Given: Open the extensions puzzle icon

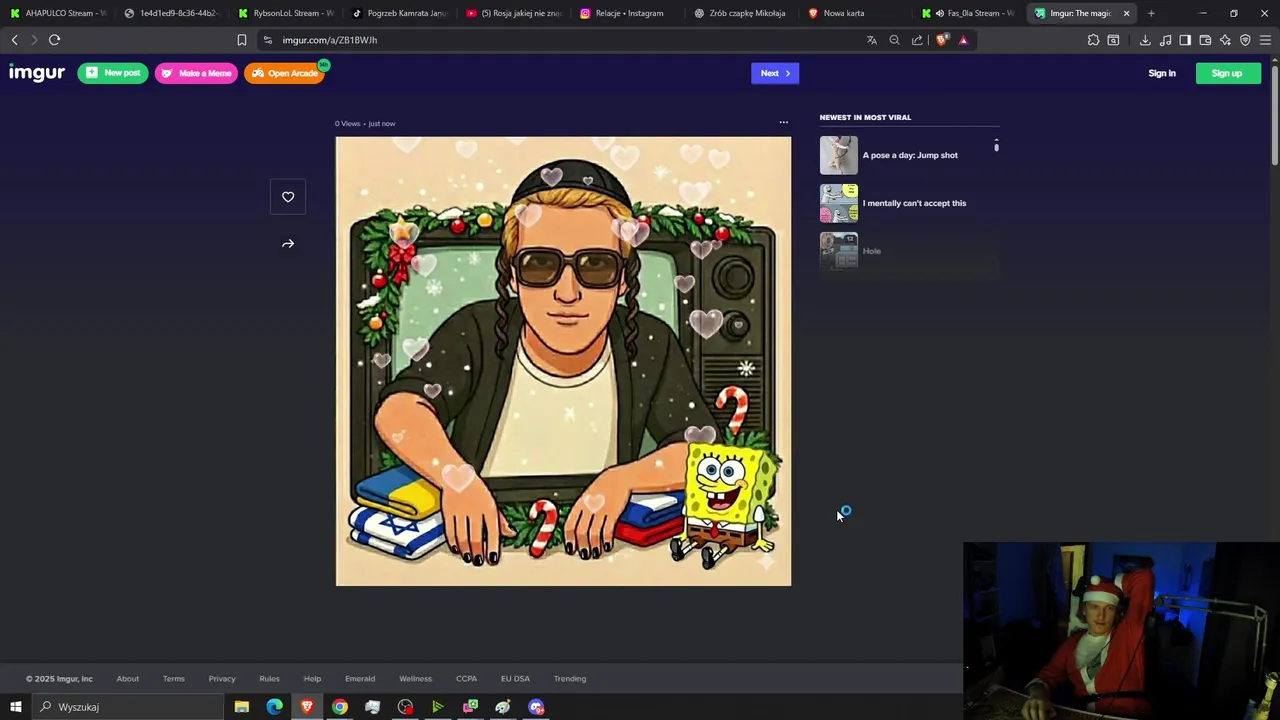Looking at the screenshot, I should [x=1093, y=40].
